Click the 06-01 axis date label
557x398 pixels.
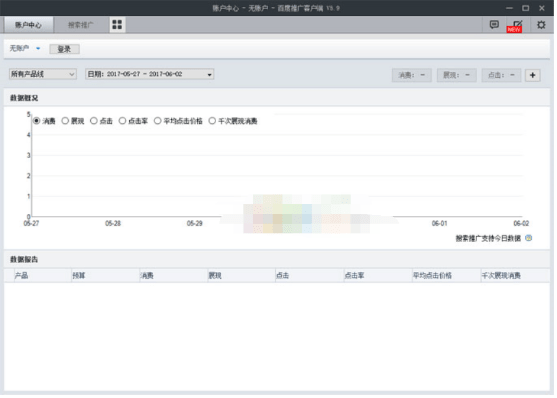439,224
